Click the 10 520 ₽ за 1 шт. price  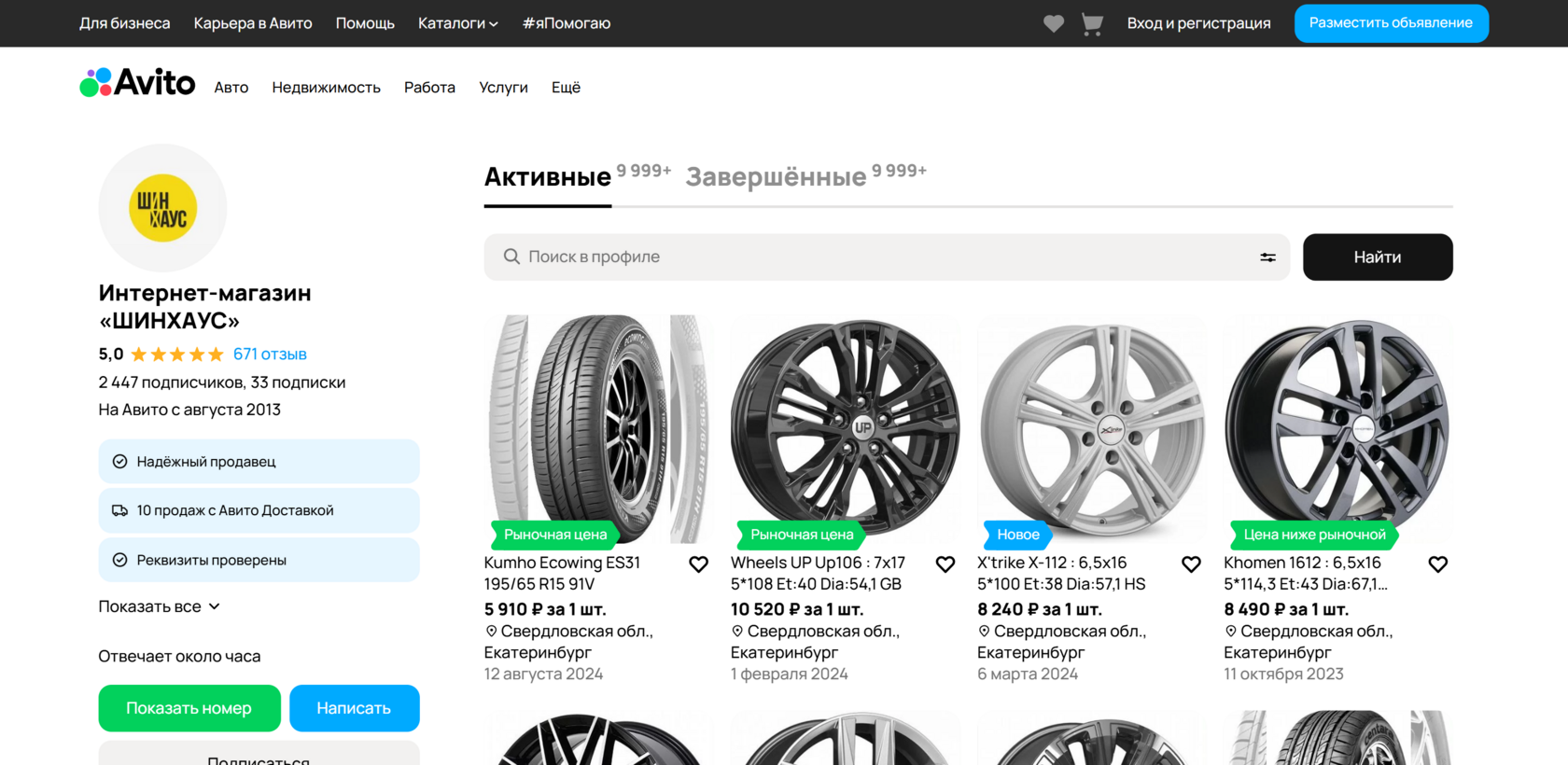(x=797, y=609)
